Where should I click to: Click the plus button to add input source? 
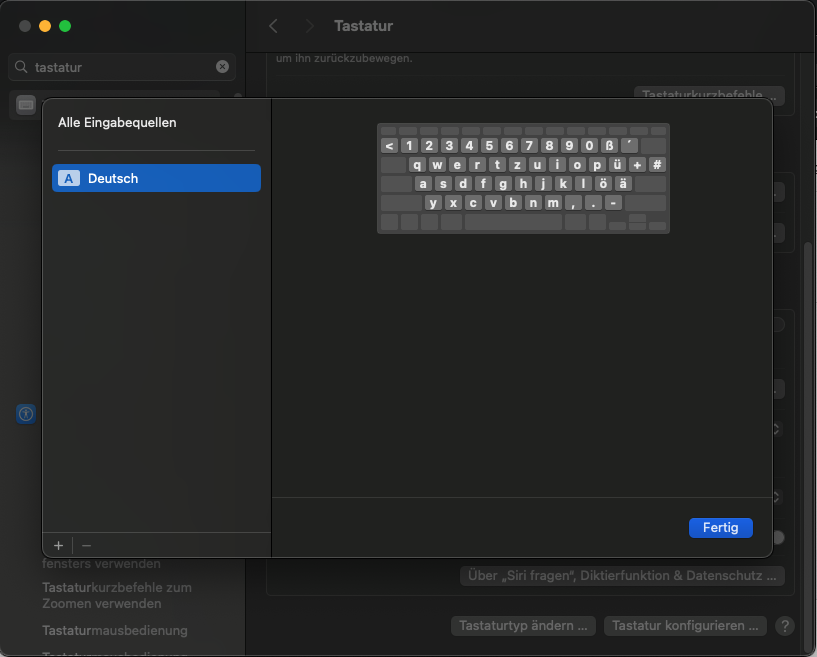pos(58,545)
